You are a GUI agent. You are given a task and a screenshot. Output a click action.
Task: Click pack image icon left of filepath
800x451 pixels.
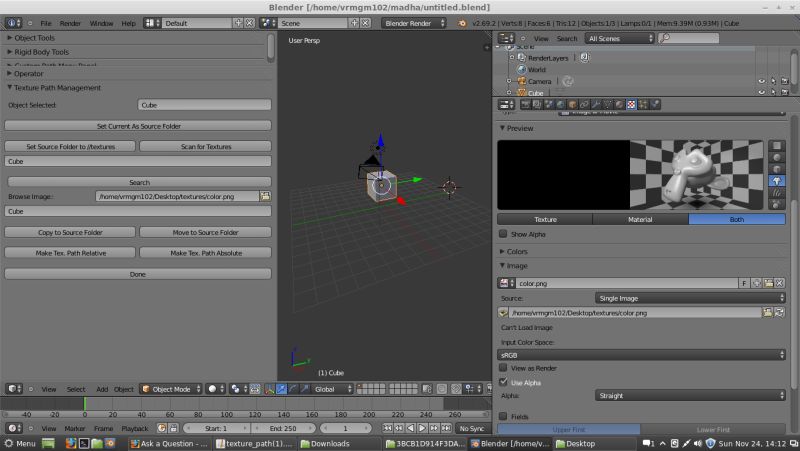pos(503,312)
